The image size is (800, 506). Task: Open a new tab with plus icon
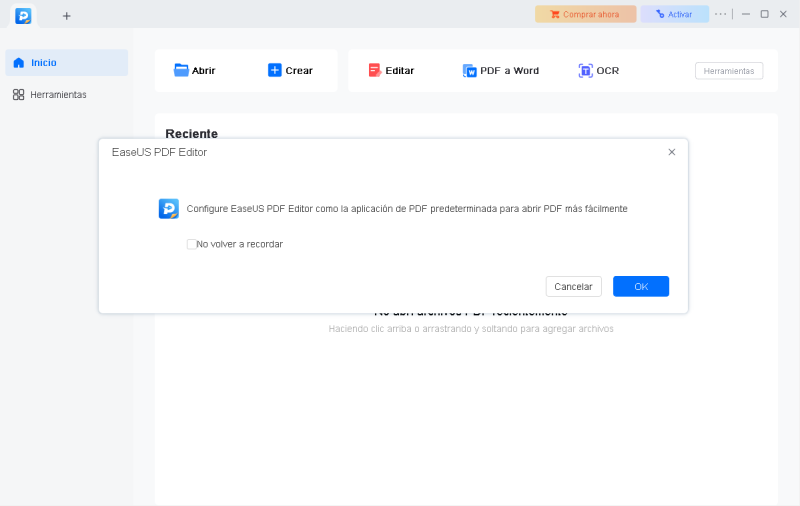tap(66, 16)
